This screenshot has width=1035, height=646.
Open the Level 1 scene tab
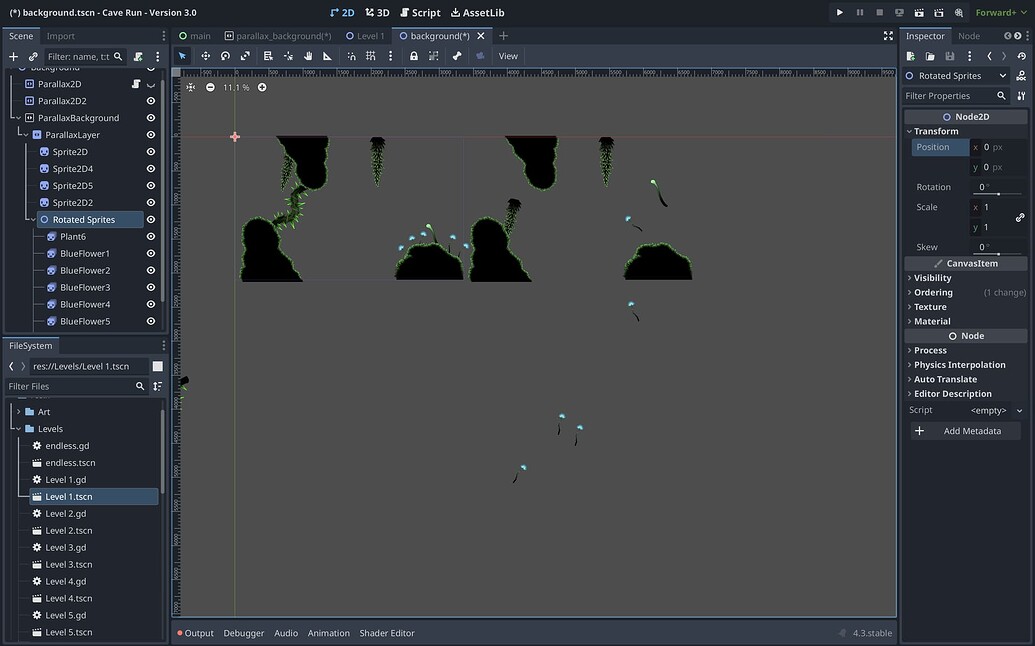[365, 36]
